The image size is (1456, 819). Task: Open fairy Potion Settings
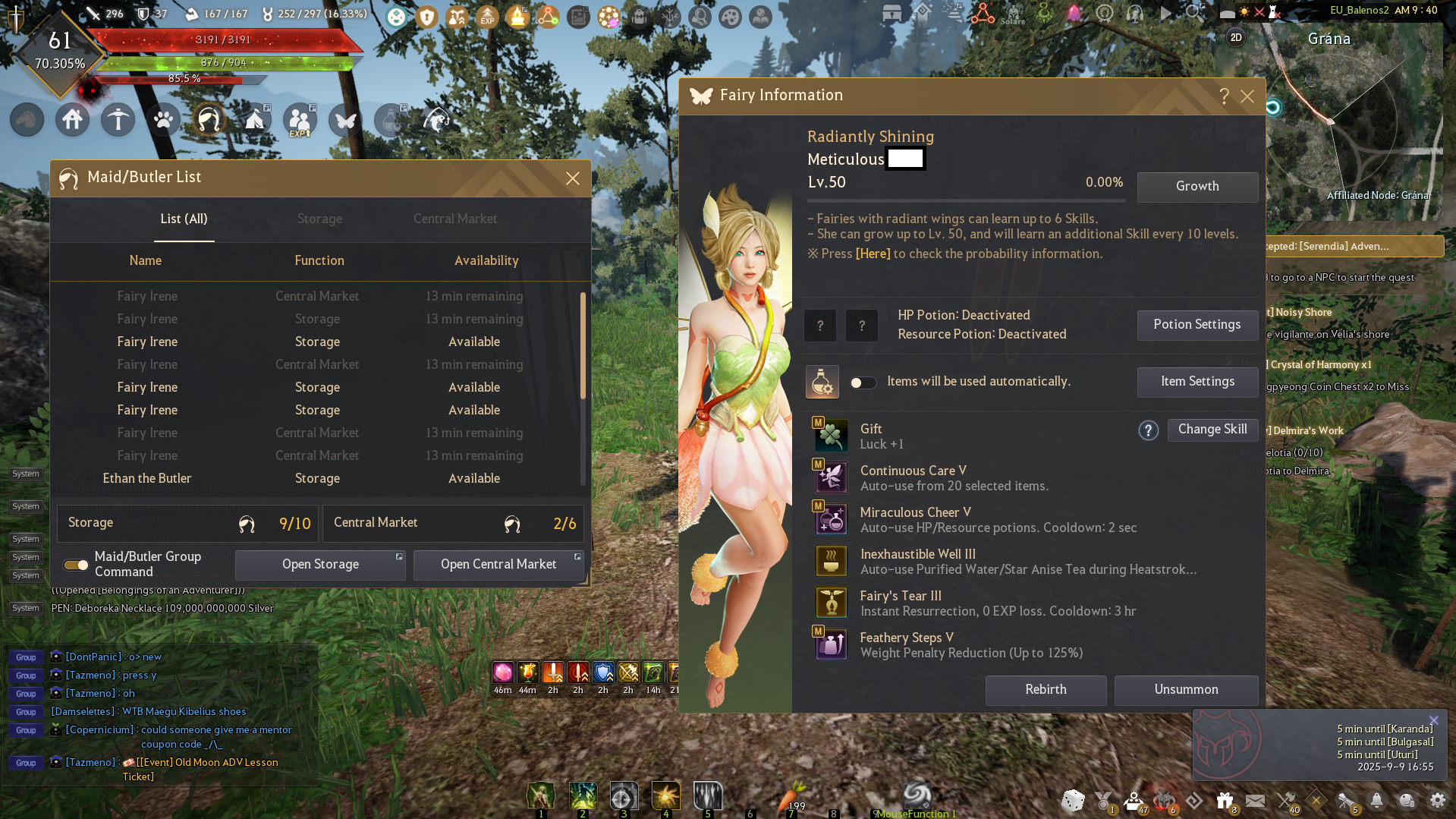point(1197,325)
